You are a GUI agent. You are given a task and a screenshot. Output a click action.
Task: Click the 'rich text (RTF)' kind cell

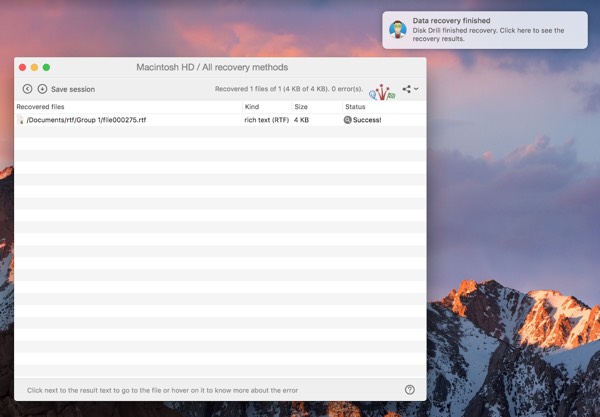[x=267, y=120]
